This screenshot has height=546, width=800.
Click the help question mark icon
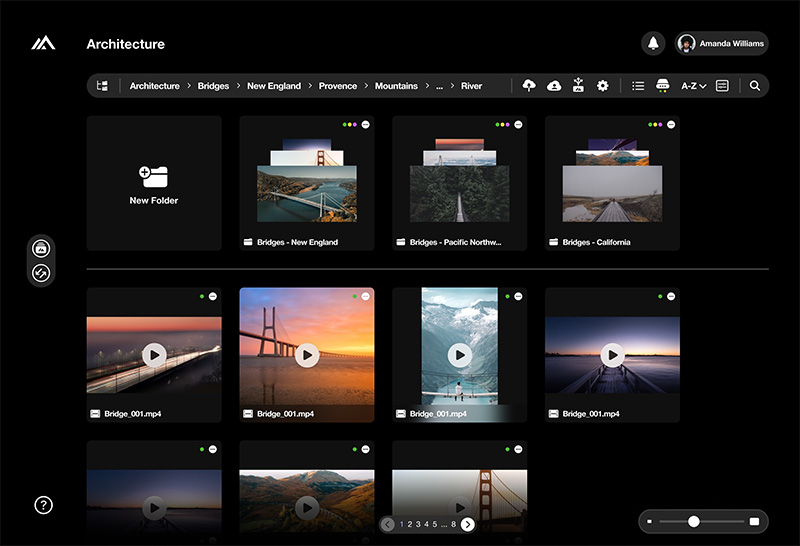tap(43, 505)
